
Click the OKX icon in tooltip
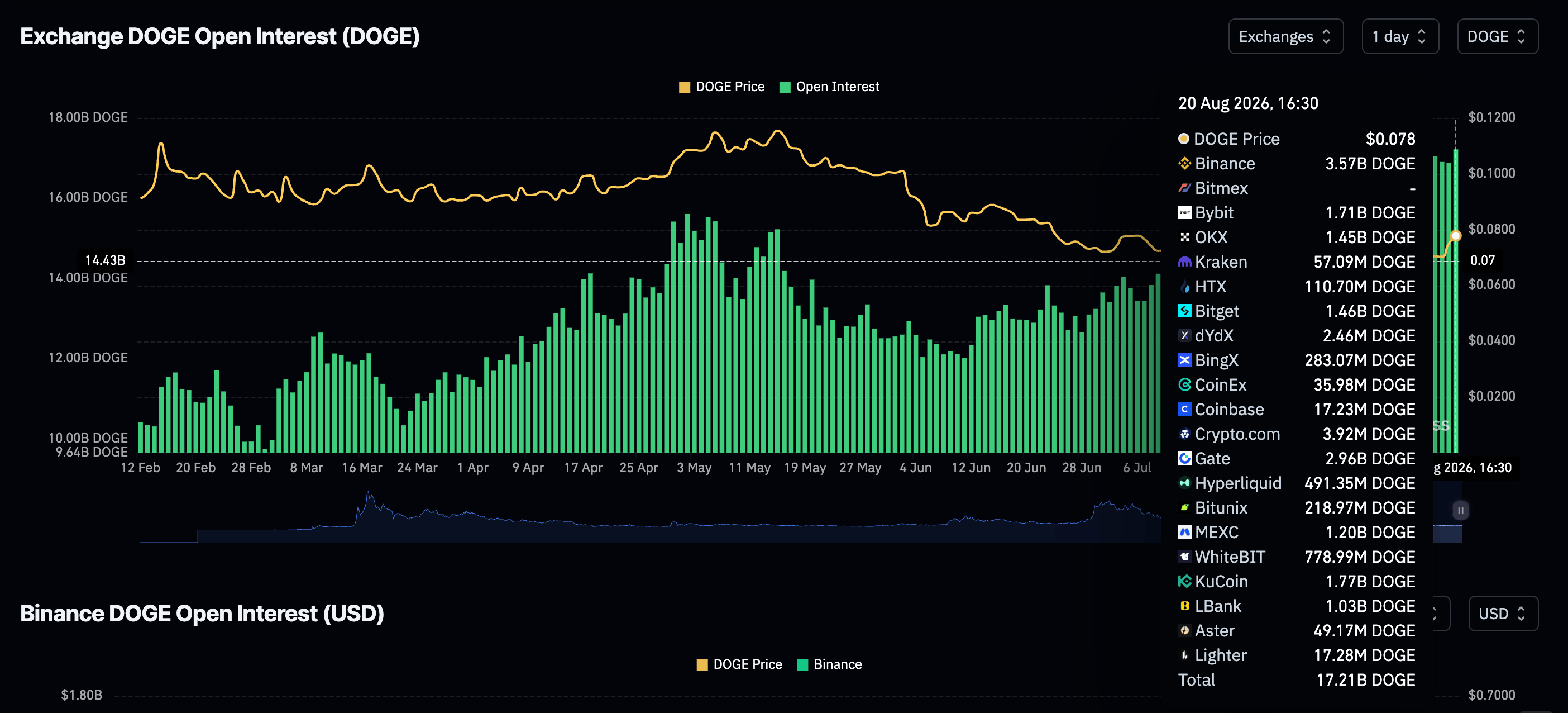(1184, 237)
